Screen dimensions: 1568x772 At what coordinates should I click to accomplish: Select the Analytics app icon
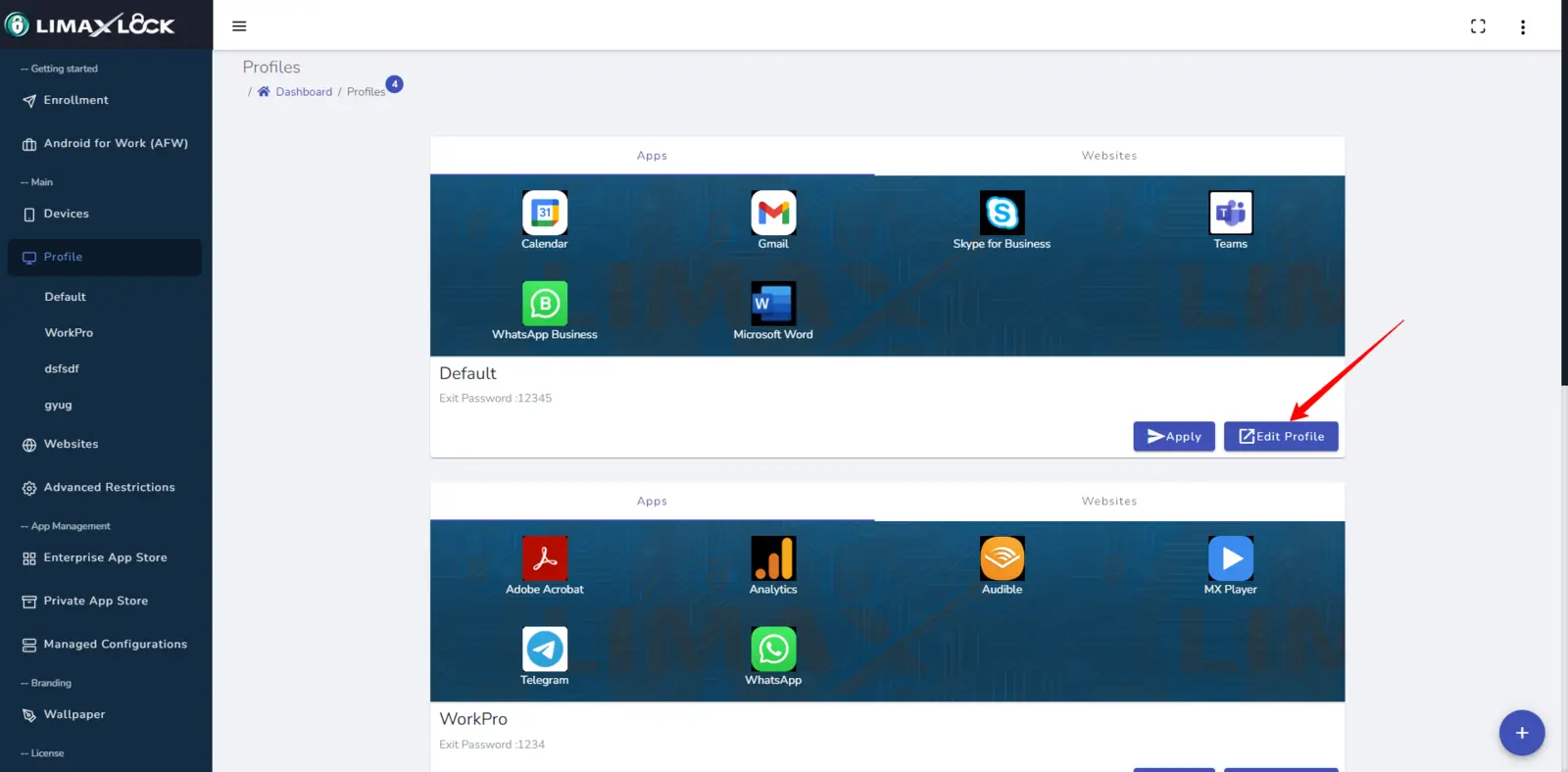pyautogui.click(x=773, y=558)
